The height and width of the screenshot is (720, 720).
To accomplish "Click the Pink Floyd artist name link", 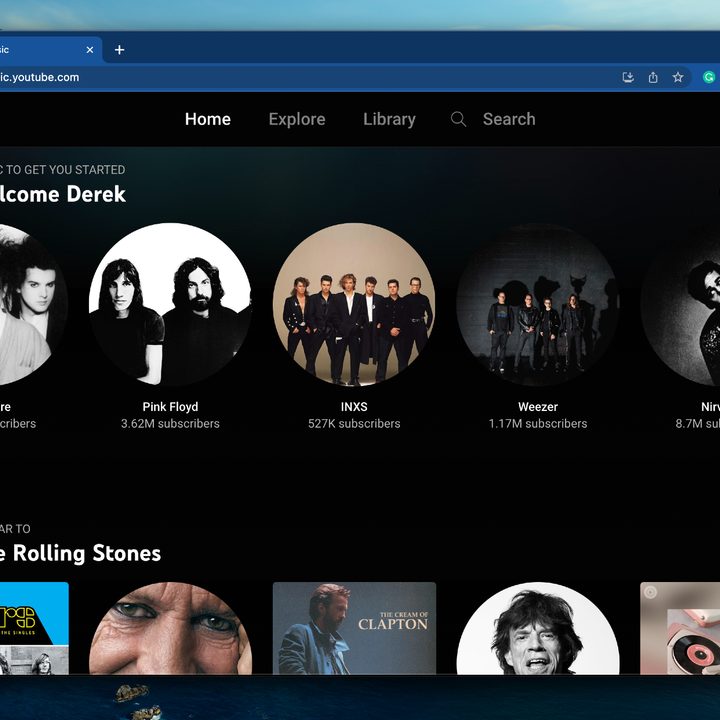I will click(x=170, y=407).
